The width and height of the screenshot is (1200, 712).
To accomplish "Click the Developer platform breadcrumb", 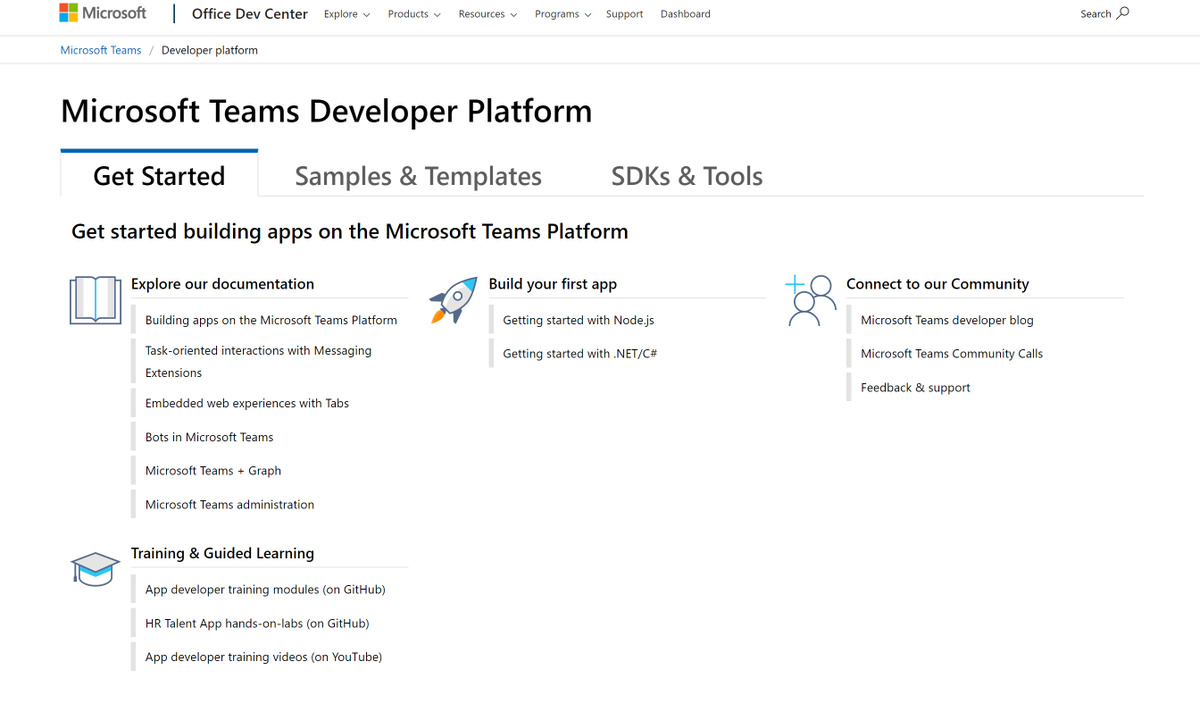I will pos(209,50).
